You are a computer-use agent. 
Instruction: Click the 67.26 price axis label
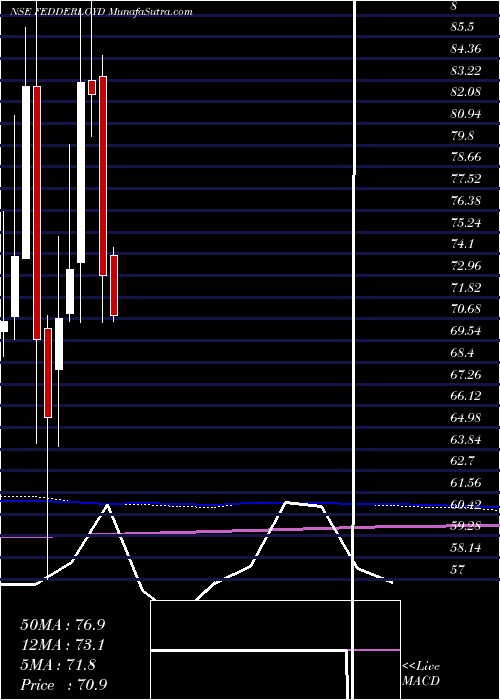(x=466, y=375)
